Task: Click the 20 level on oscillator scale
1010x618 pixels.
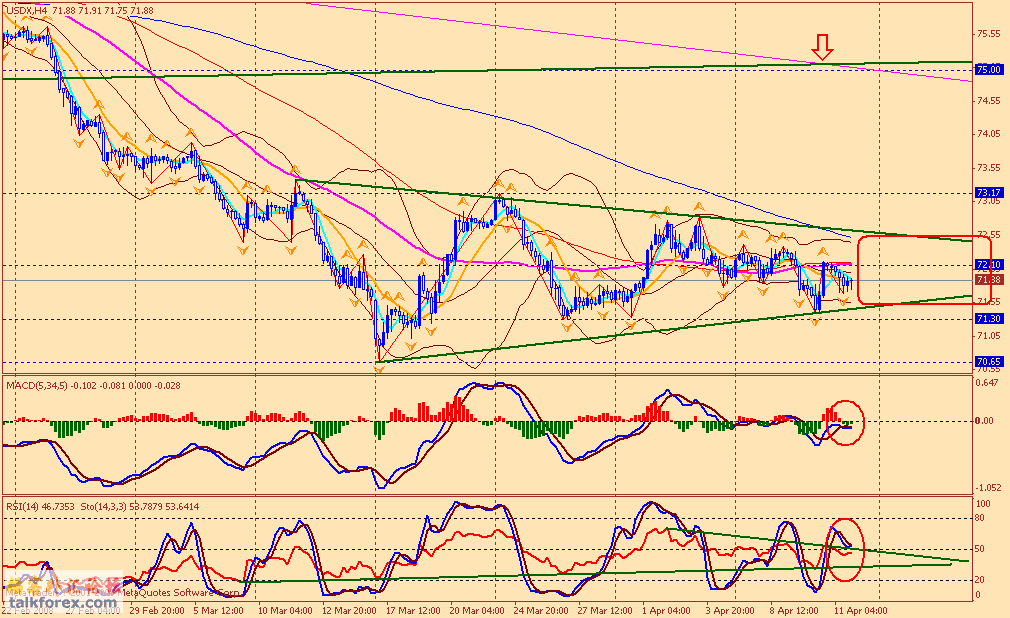Action: (980, 580)
